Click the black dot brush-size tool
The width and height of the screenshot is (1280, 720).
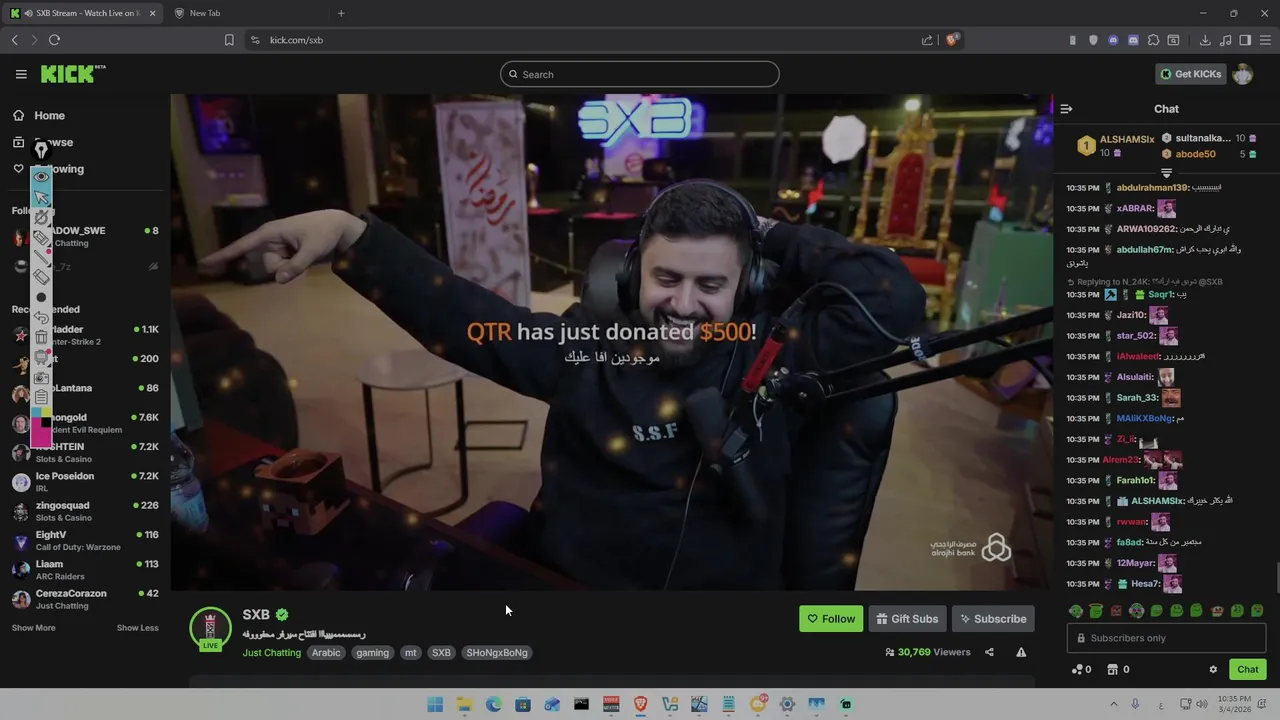click(41, 297)
